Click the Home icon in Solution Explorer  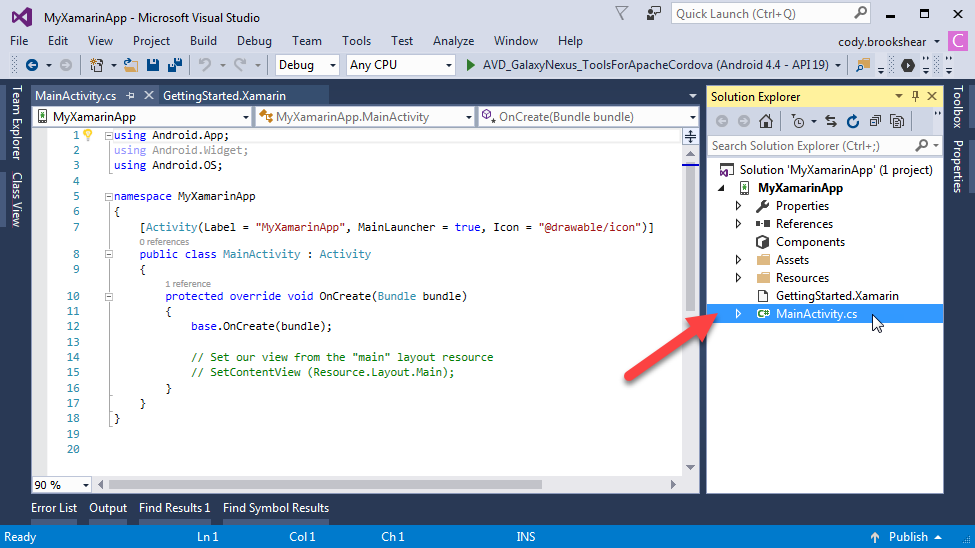pyautogui.click(x=766, y=121)
